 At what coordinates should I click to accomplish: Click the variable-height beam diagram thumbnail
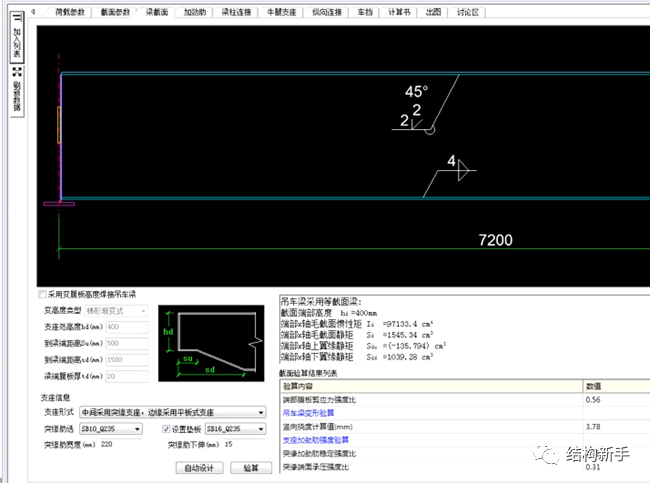pos(211,343)
